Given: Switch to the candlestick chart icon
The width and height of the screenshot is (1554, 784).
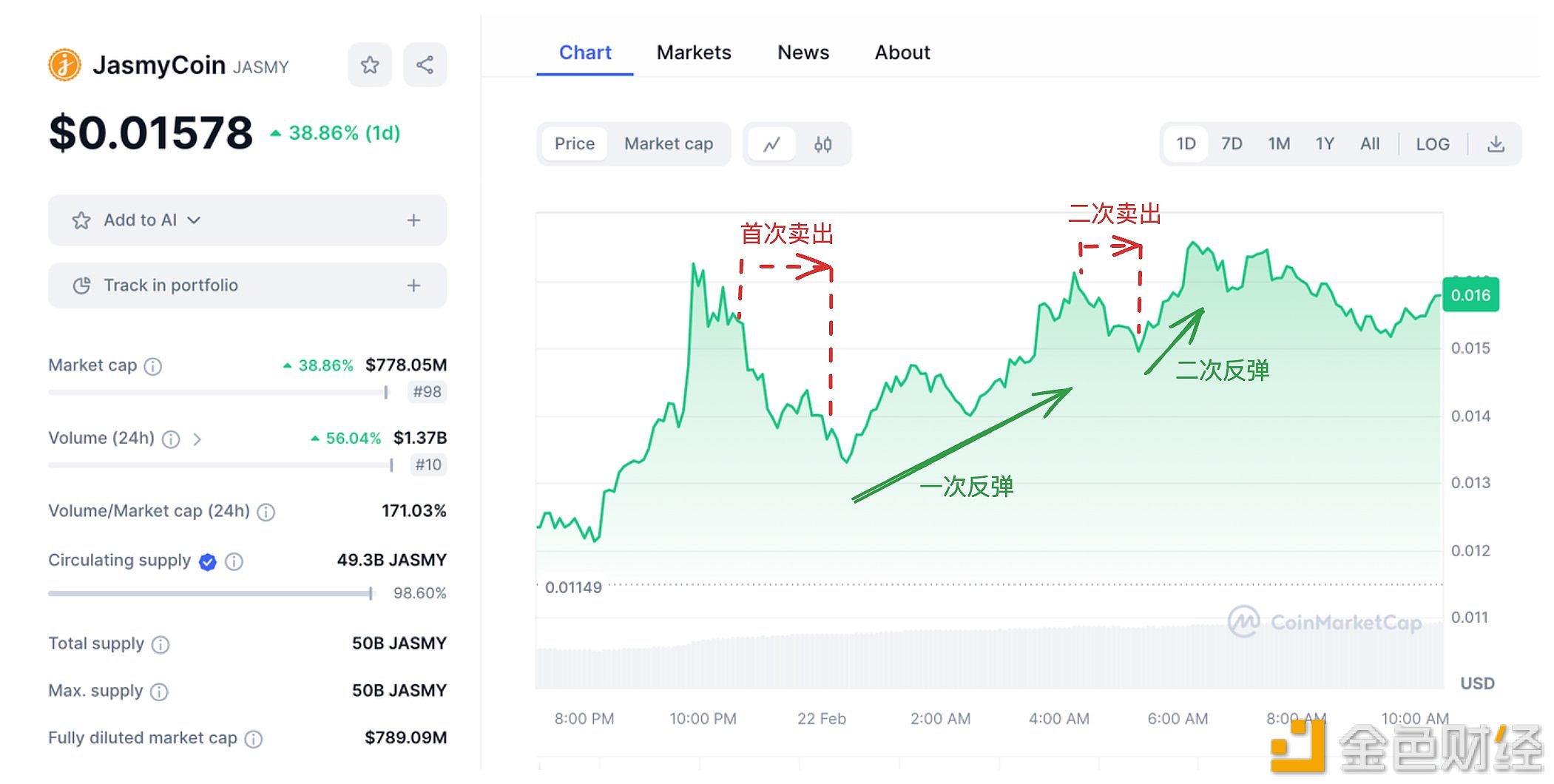Looking at the screenshot, I should (822, 144).
